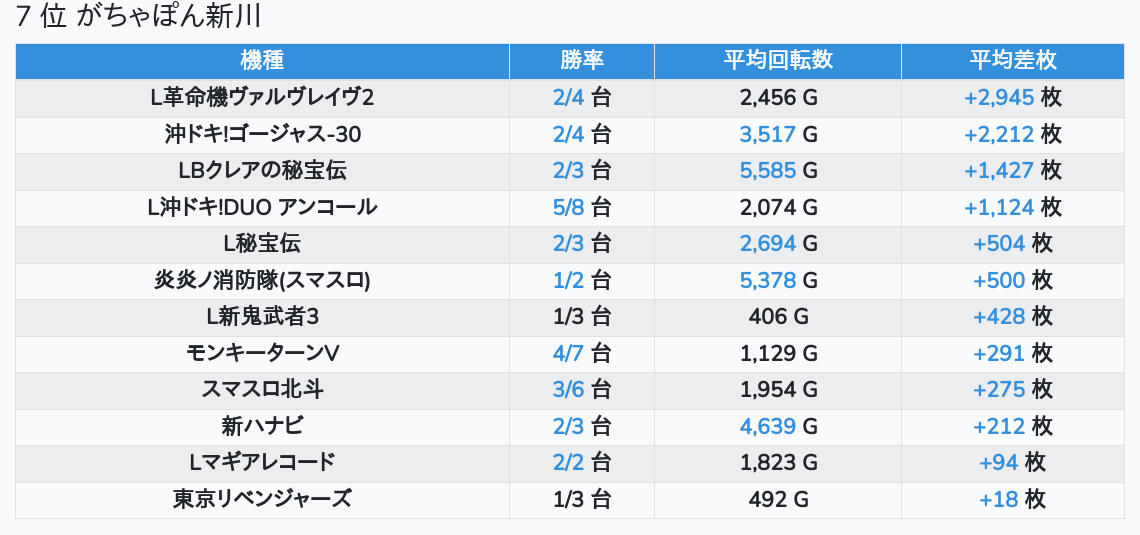1140x535 pixels.
Task: Click the L新鬼武者3 machine name
Action: [262, 317]
